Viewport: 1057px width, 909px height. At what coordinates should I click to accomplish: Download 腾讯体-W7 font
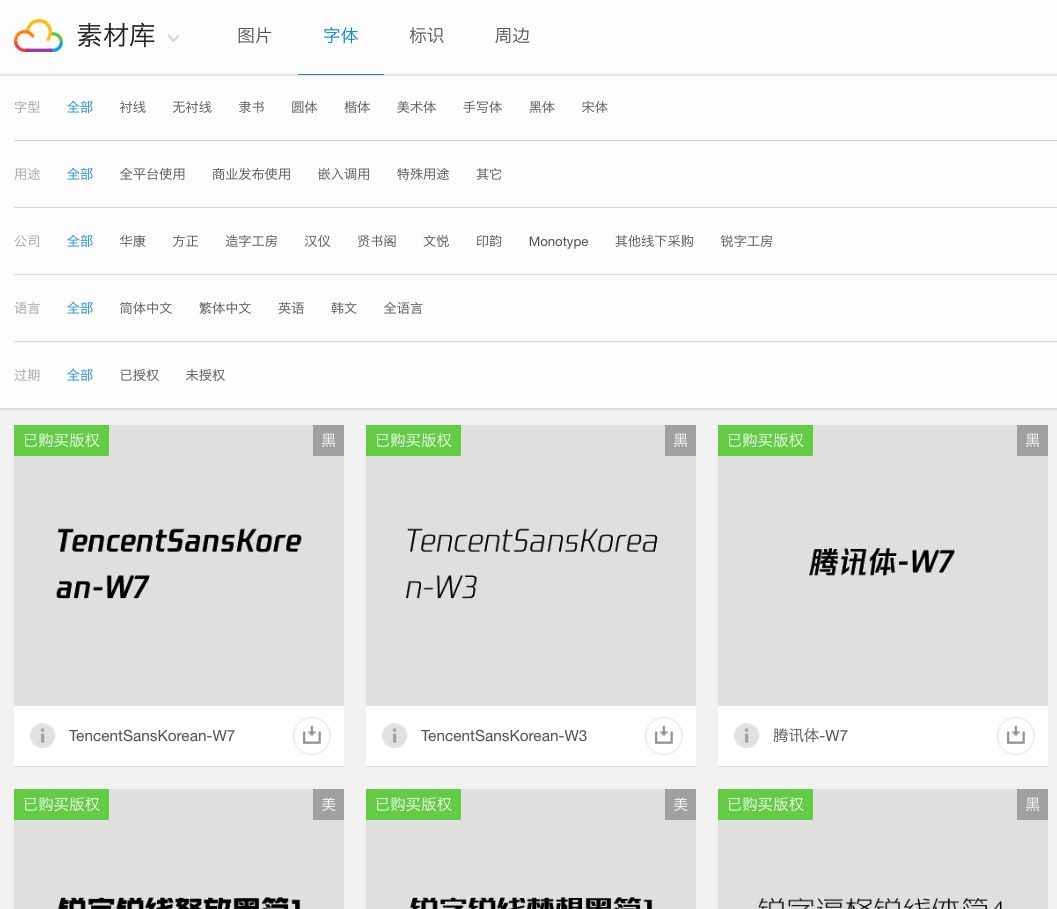click(1015, 735)
